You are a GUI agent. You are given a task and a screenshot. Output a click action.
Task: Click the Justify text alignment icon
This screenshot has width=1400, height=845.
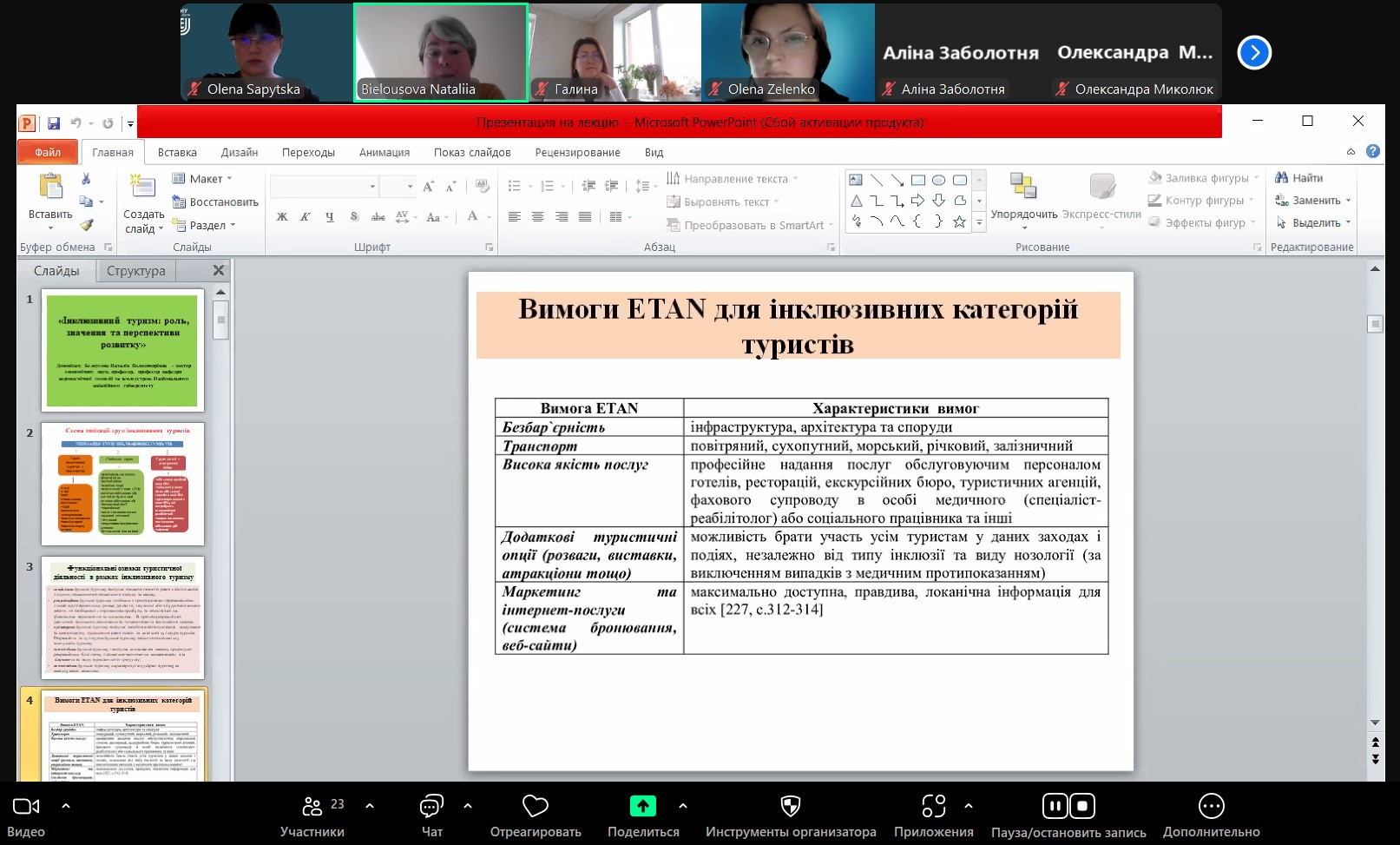coord(585,217)
